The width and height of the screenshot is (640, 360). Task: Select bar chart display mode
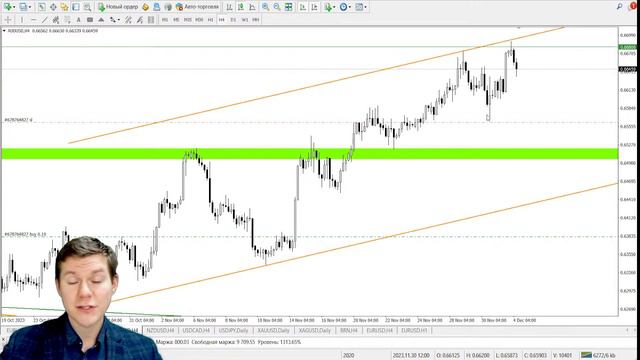pos(229,7)
